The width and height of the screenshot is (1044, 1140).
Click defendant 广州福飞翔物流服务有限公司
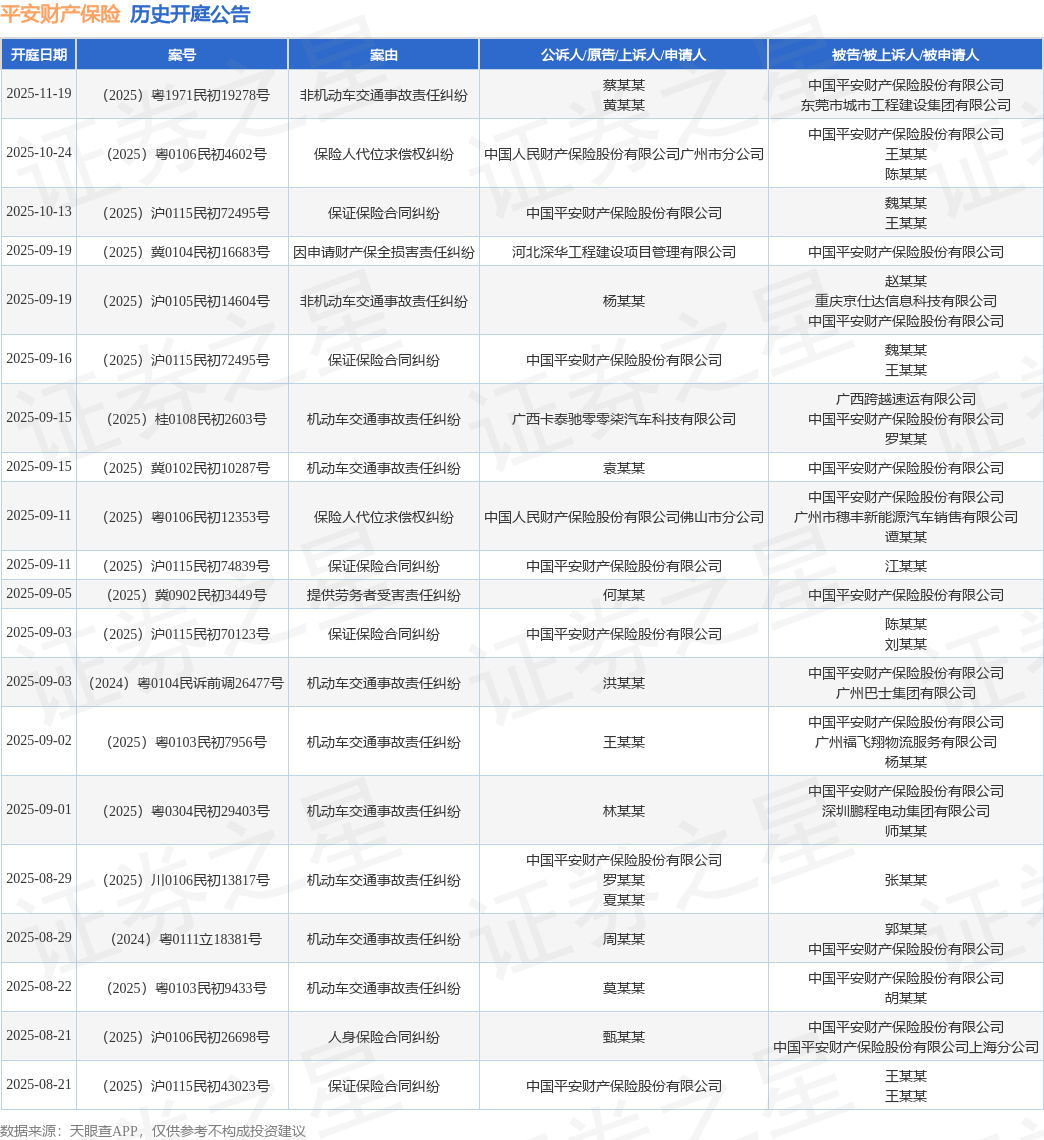point(905,742)
